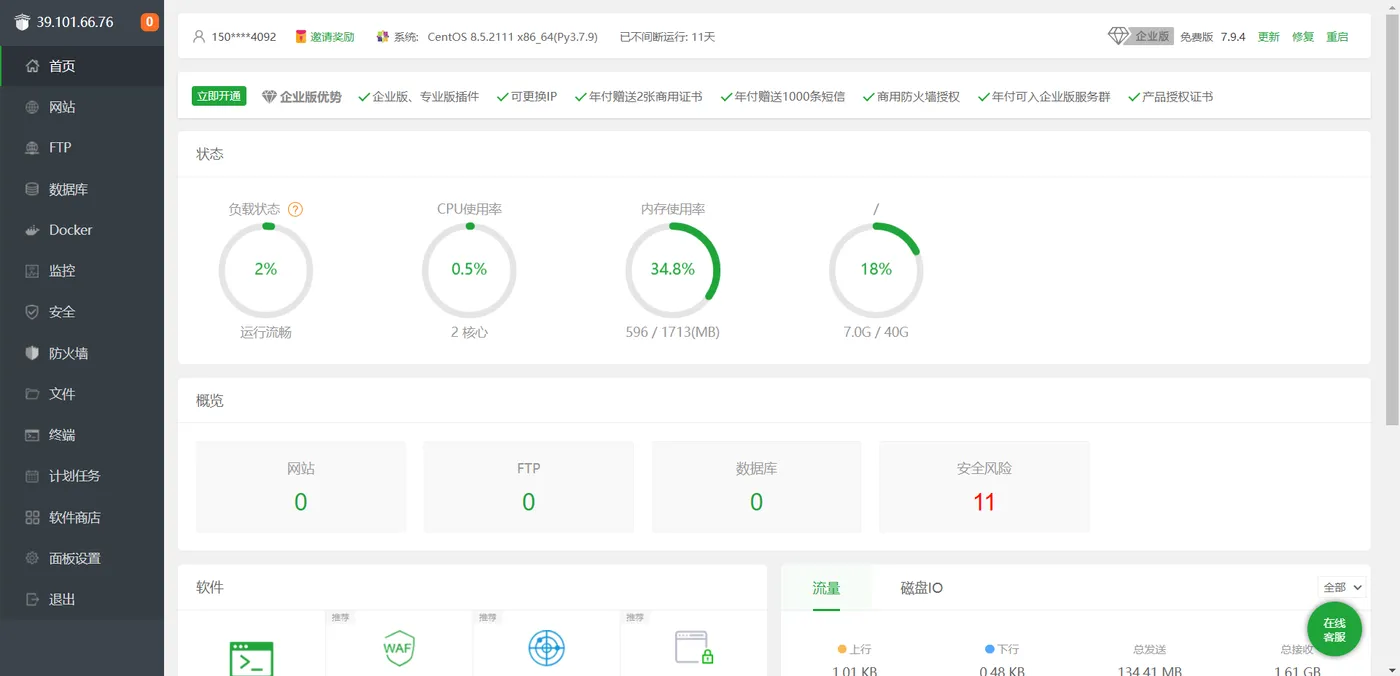The height and width of the screenshot is (676, 1400).
Task: Click the 7.0G / 40G disk text
Action: coord(876,332)
